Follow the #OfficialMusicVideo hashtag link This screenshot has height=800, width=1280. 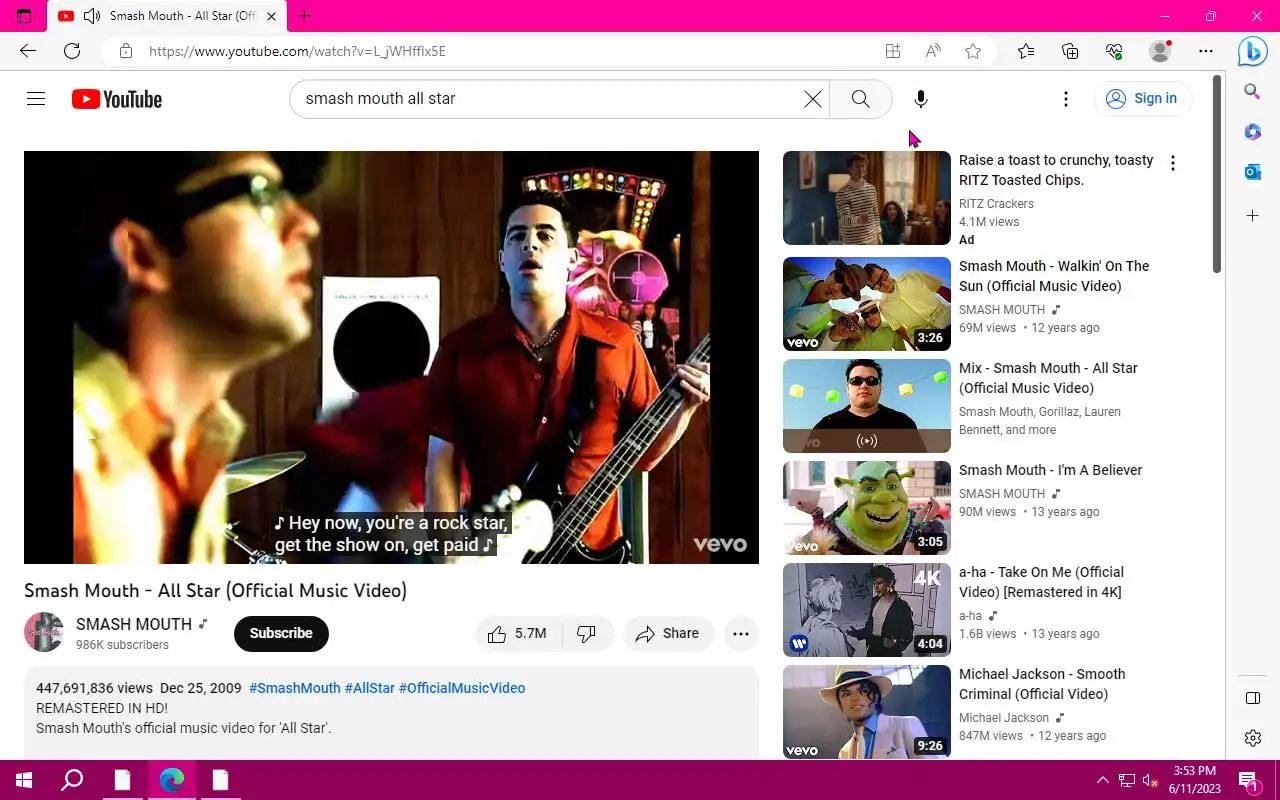[462, 688]
